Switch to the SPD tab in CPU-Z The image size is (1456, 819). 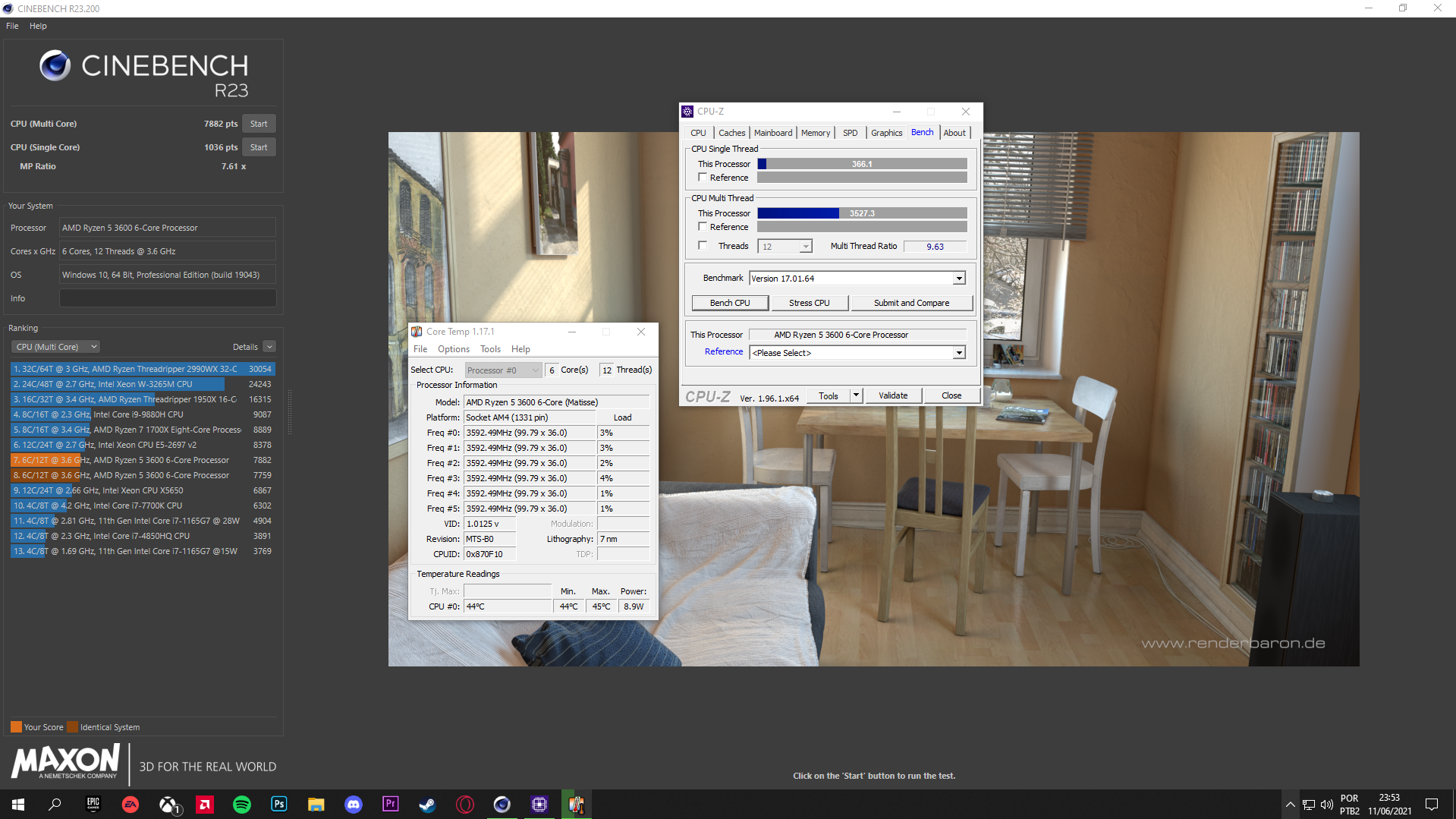click(x=850, y=133)
